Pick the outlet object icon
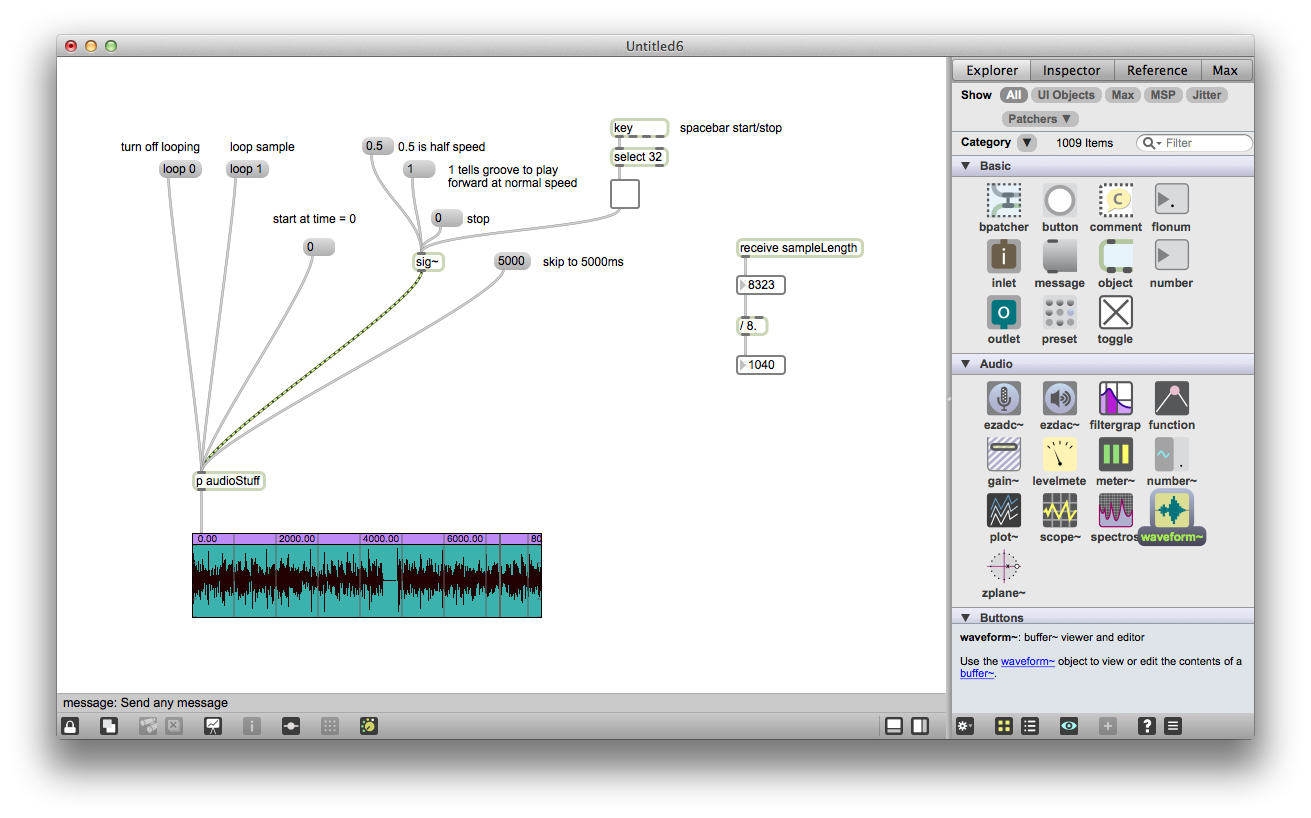1311x818 pixels. [x=1004, y=312]
